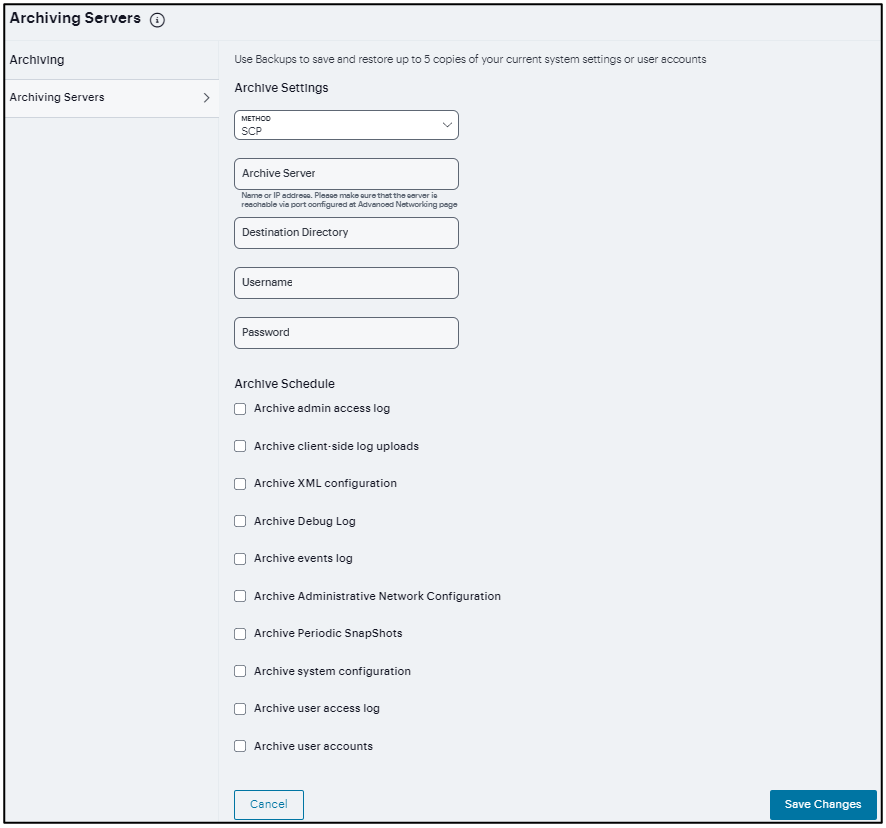Enable Archive events log
Viewport: 886px width, 828px height.
tap(240, 558)
